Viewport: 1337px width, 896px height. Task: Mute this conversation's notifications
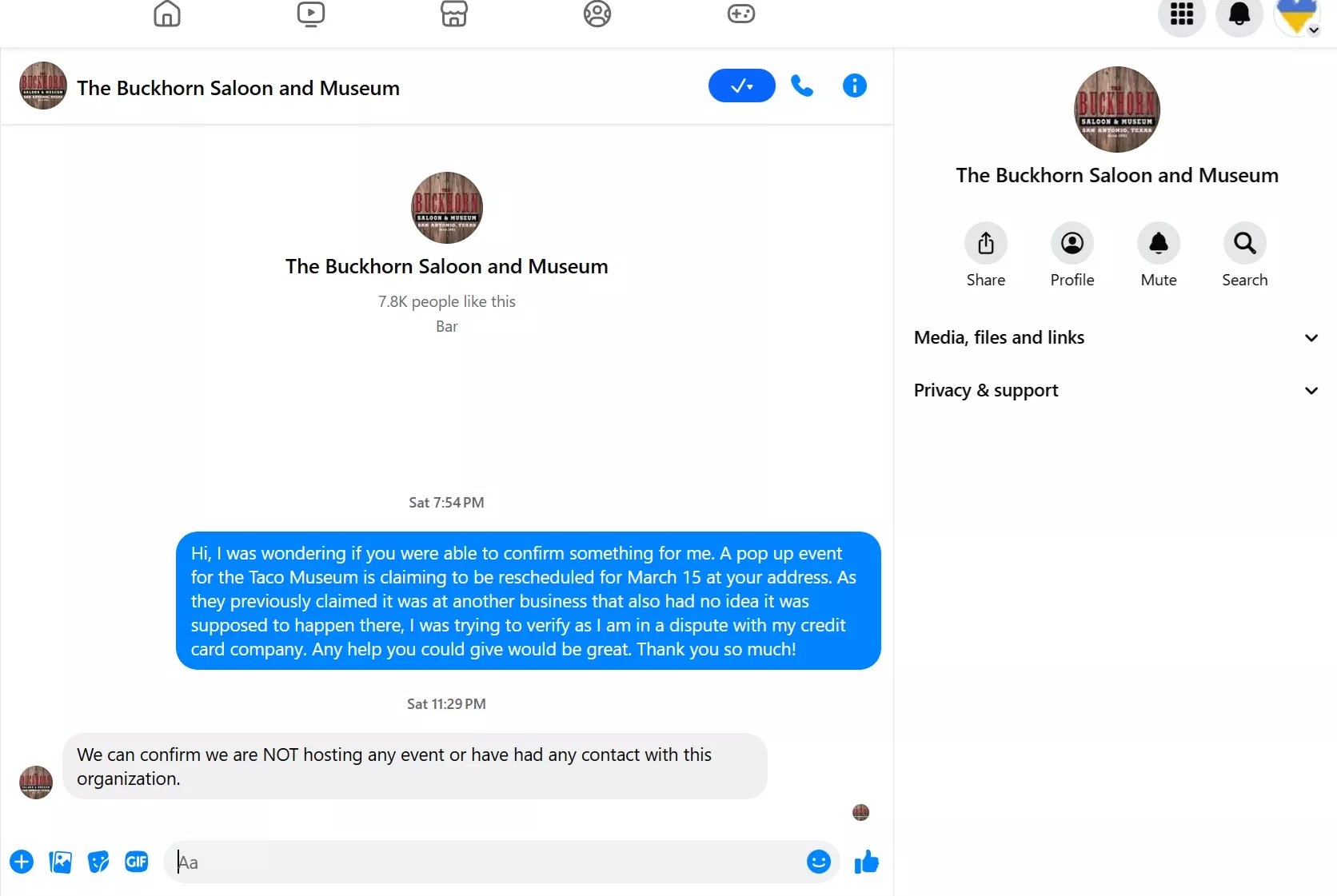[x=1158, y=243]
